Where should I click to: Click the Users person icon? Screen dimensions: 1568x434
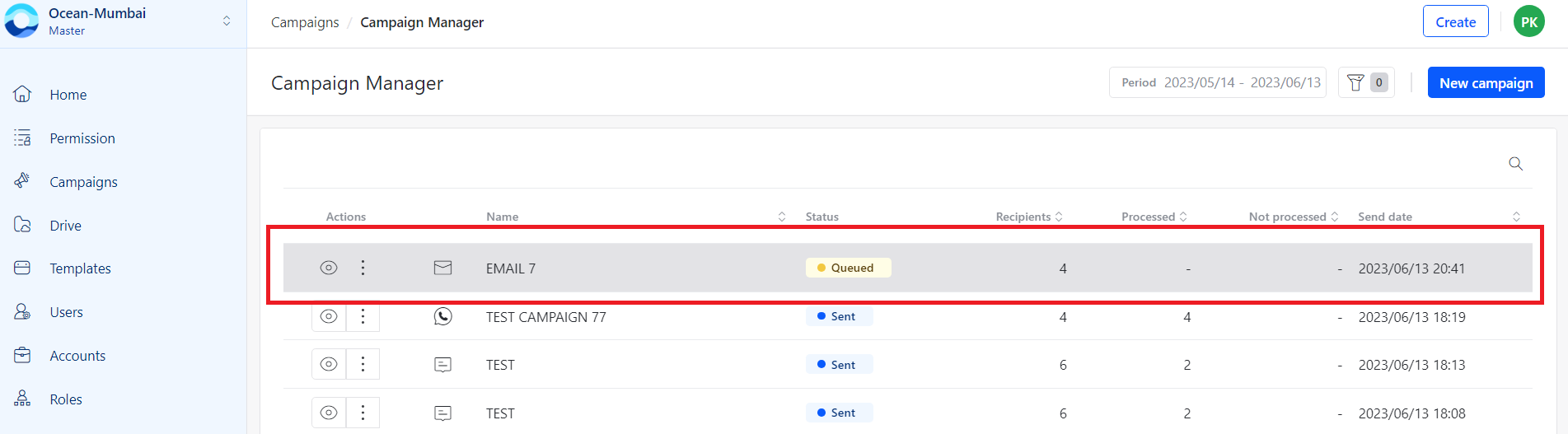[x=22, y=311]
